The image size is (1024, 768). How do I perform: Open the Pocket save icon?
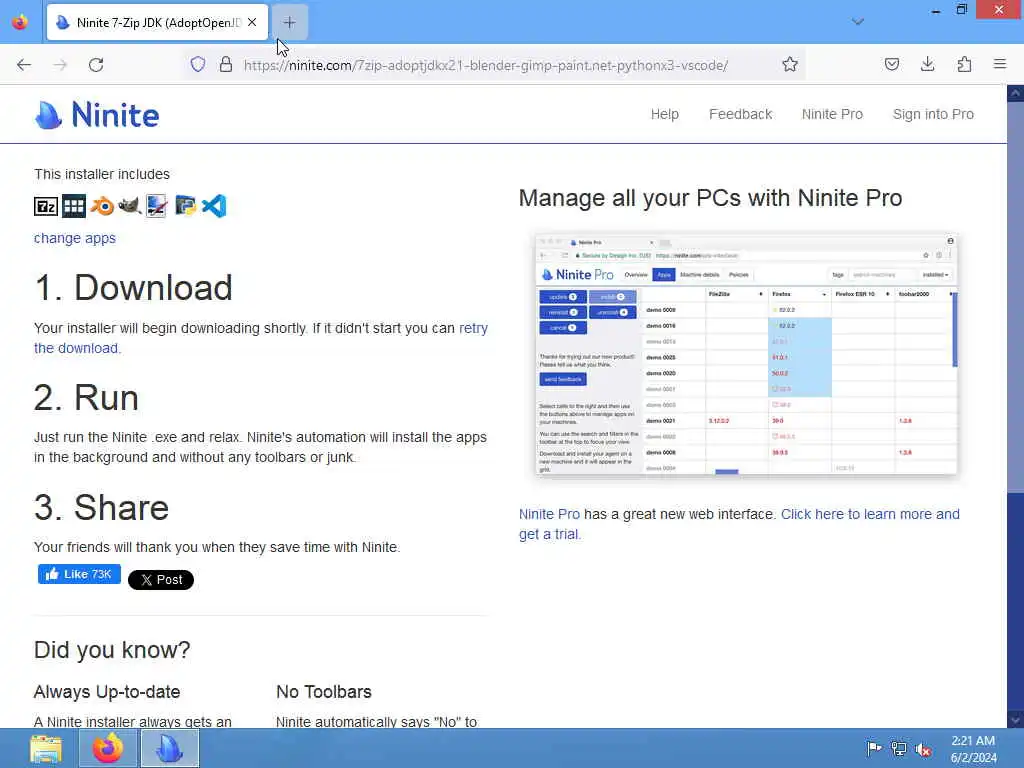(x=892, y=64)
